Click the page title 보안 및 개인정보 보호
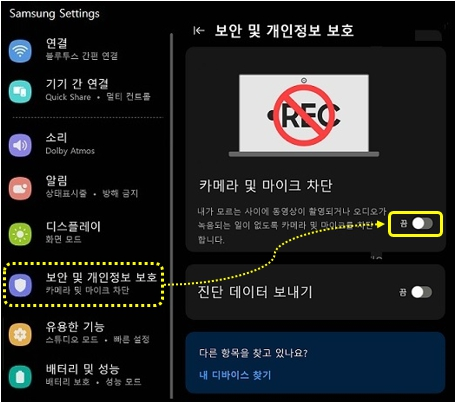Image resolution: width=456 pixels, height=402 pixels. [x=284, y=31]
